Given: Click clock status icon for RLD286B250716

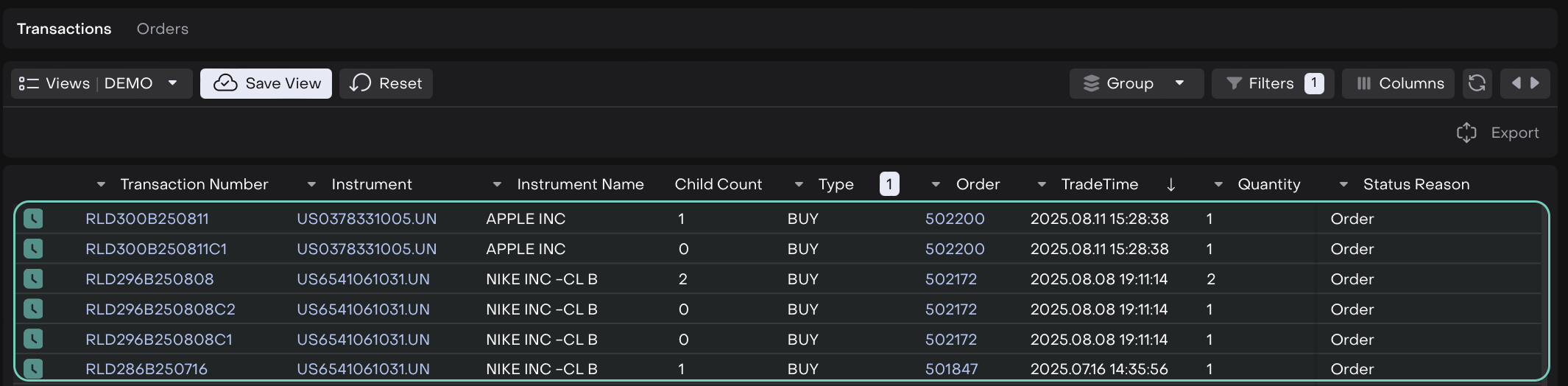Looking at the screenshot, I should (33, 368).
